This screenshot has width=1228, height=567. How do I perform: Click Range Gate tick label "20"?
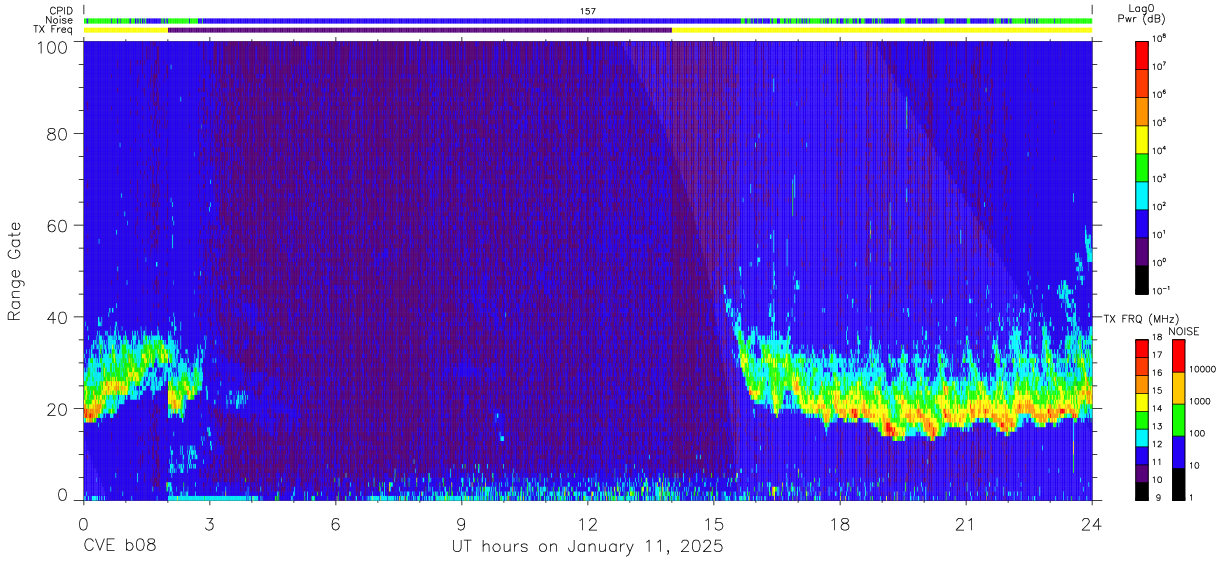58,409
